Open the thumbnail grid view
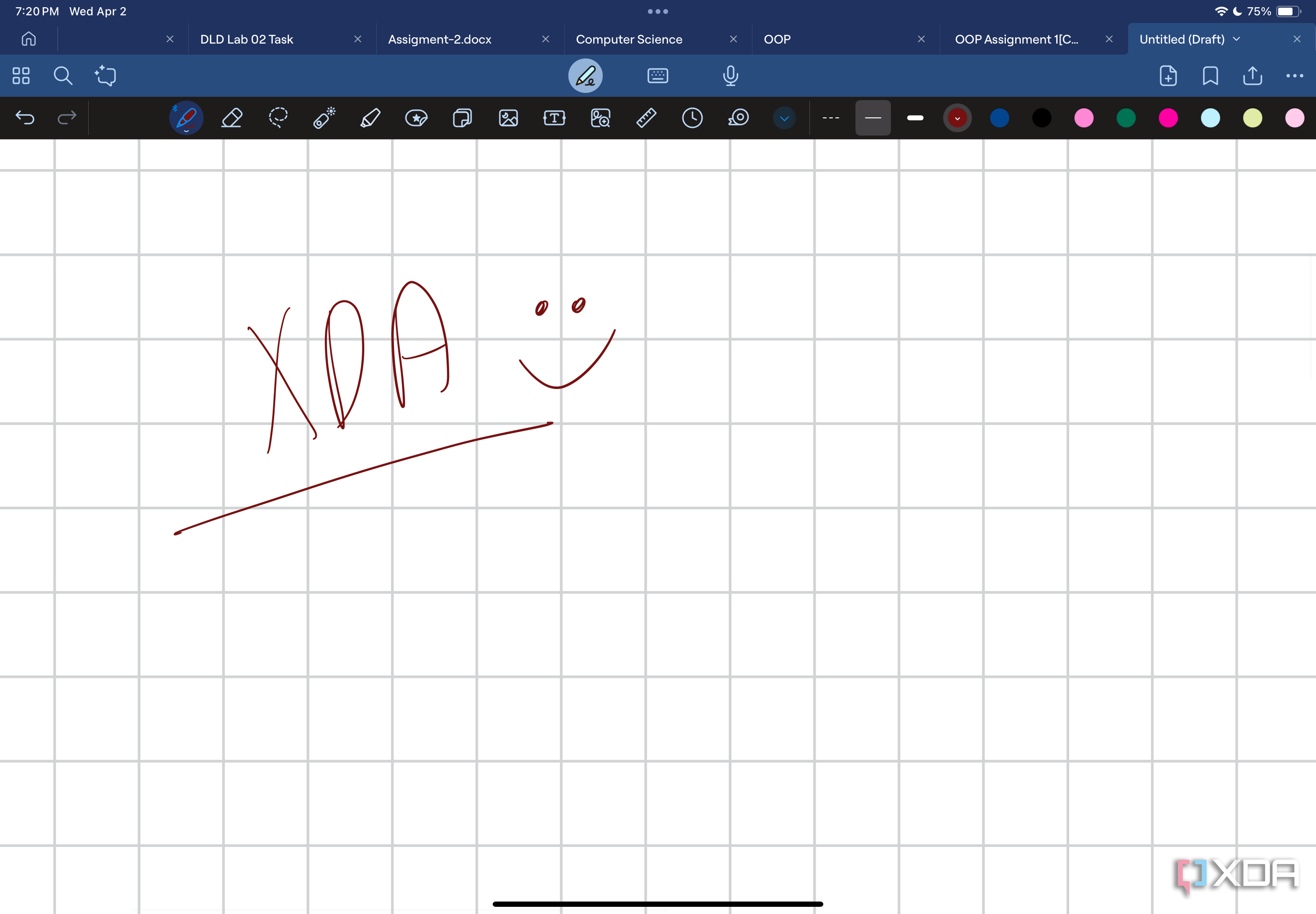 click(x=21, y=76)
